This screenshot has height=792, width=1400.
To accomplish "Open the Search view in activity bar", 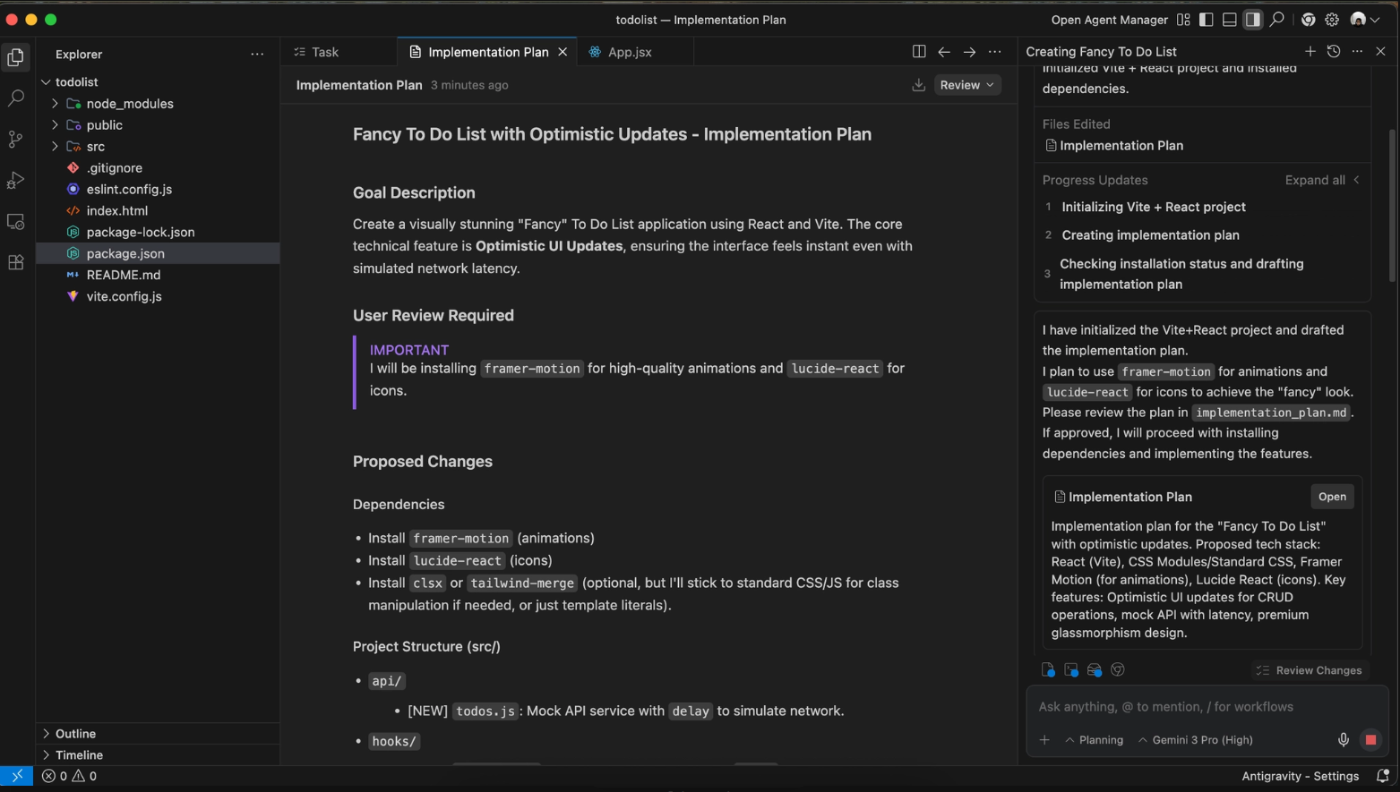I will click(16, 98).
